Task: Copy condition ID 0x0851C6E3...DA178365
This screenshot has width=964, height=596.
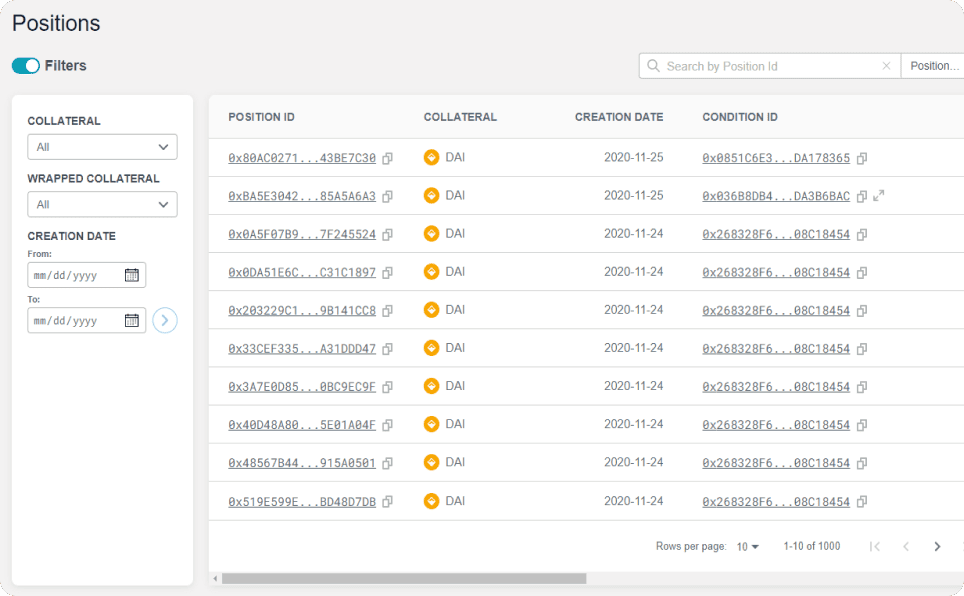Action: point(862,158)
